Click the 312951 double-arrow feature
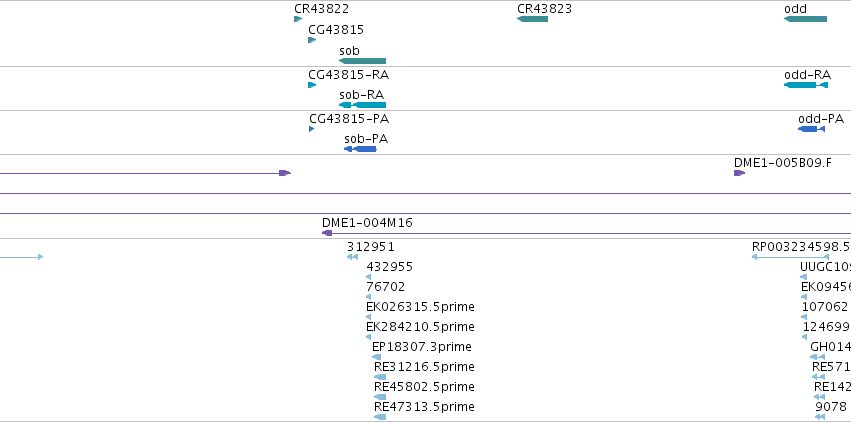This screenshot has width=851, height=422. click(352, 257)
